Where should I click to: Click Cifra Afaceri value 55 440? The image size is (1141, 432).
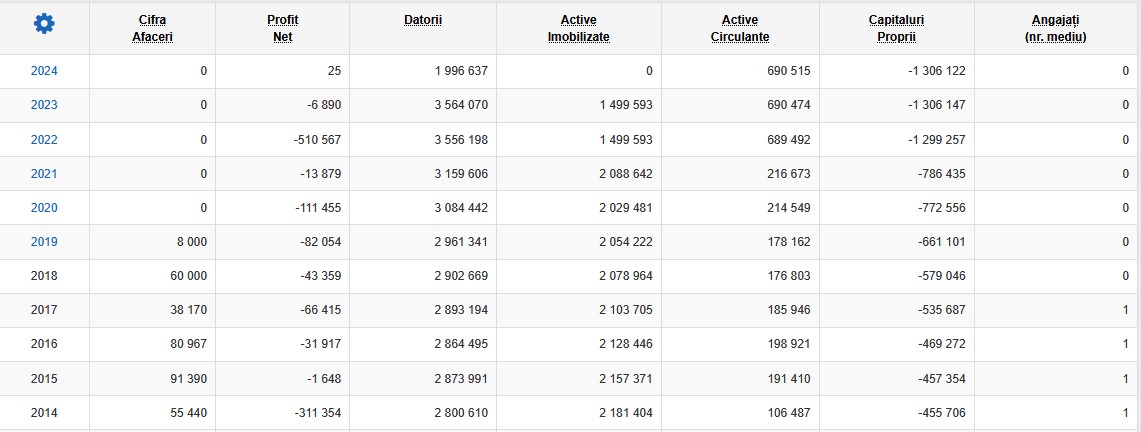click(x=188, y=413)
